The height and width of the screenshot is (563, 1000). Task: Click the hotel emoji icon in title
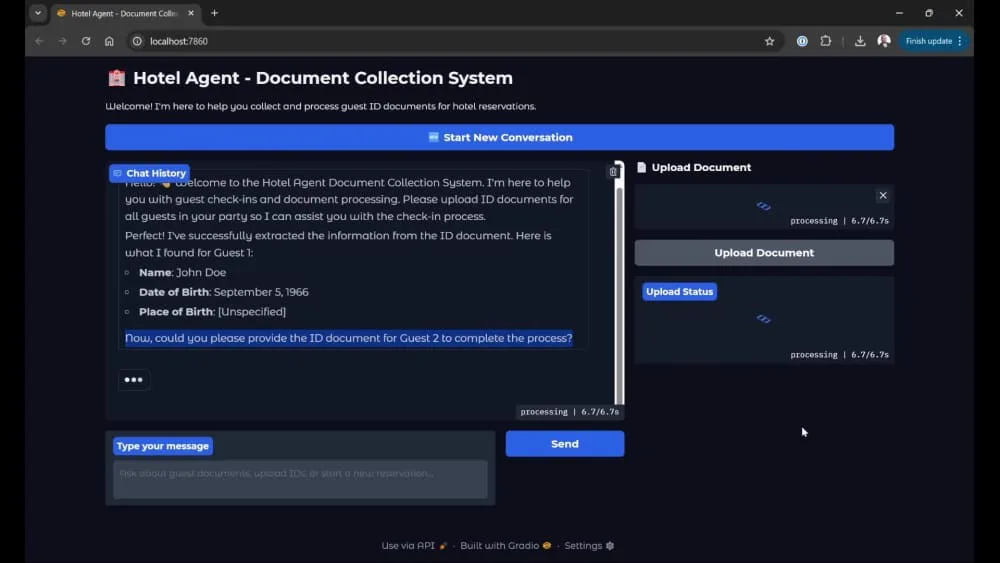[x=116, y=78]
